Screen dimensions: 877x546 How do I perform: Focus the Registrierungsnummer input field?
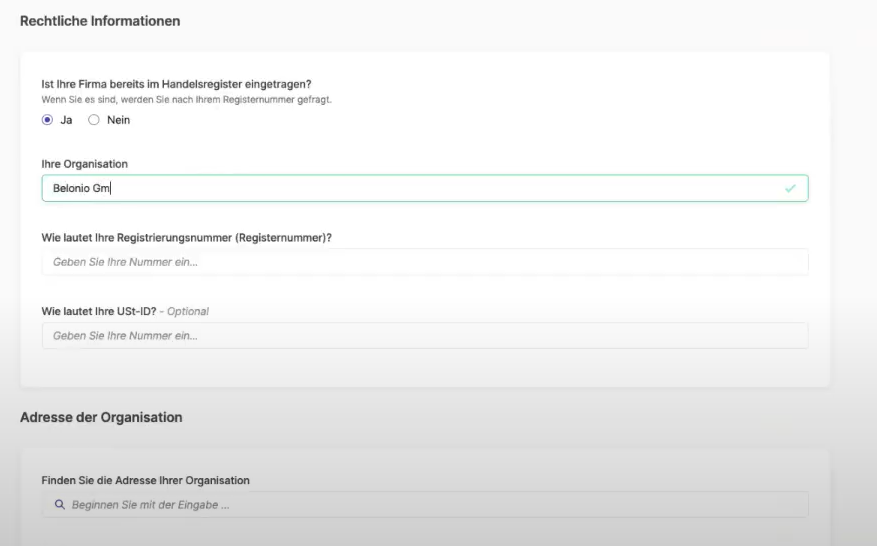425,262
